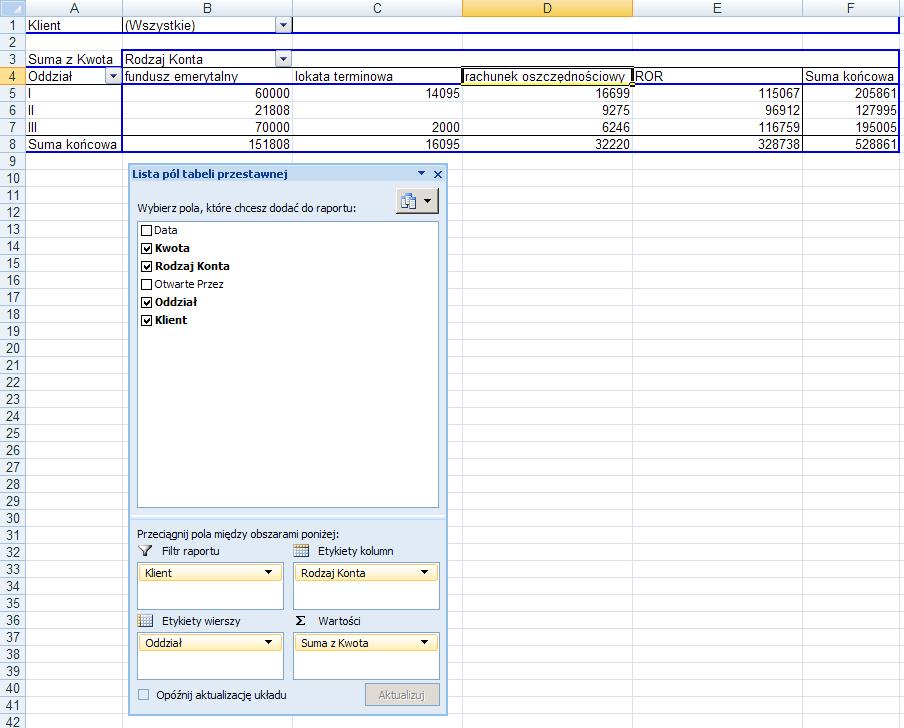The height and width of the screenshot is (728, 904).
Task: Select total cell 32220
Action: click(x=547, y=144)
